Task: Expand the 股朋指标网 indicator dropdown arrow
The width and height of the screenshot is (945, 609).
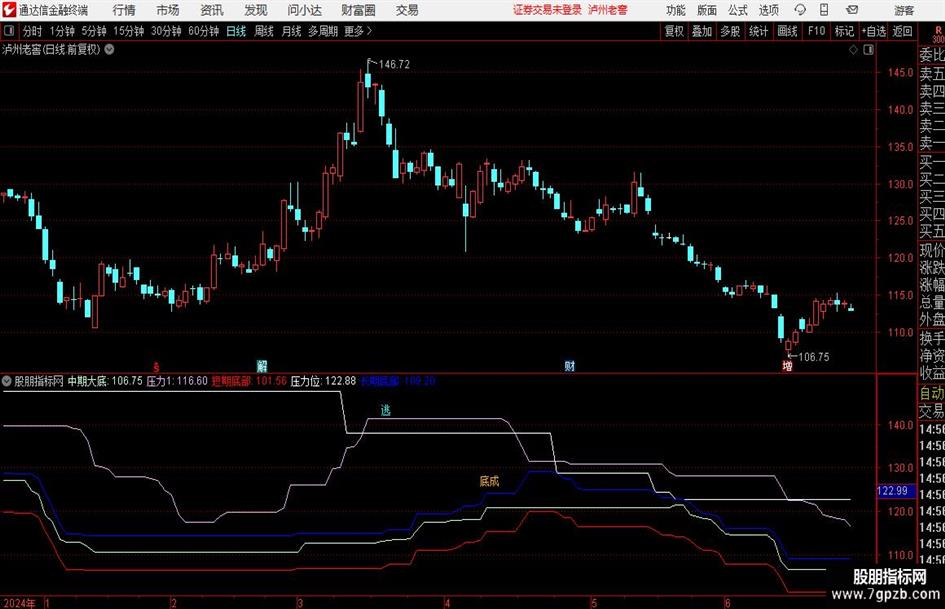Action: (7, 381)
